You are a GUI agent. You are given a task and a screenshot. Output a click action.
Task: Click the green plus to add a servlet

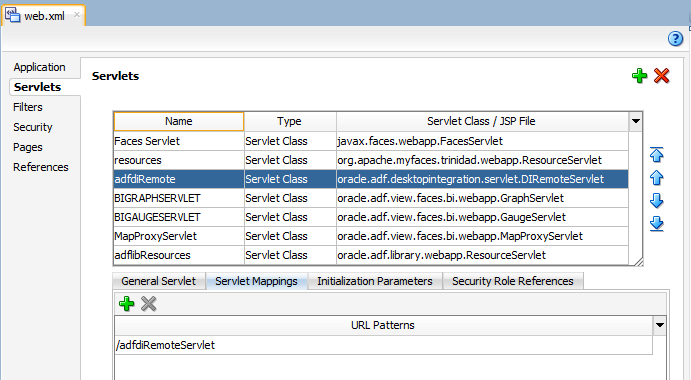[639, 76]
